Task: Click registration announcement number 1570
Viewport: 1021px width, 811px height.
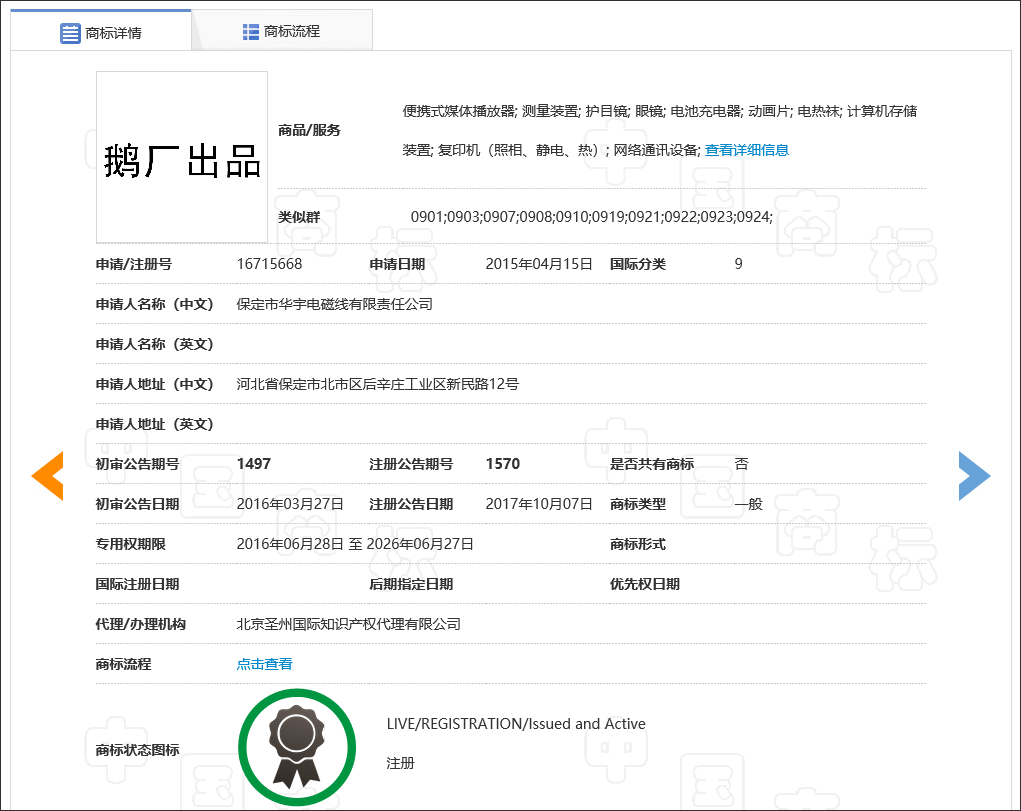Action: pyautogui.click(x=503, y=464)
